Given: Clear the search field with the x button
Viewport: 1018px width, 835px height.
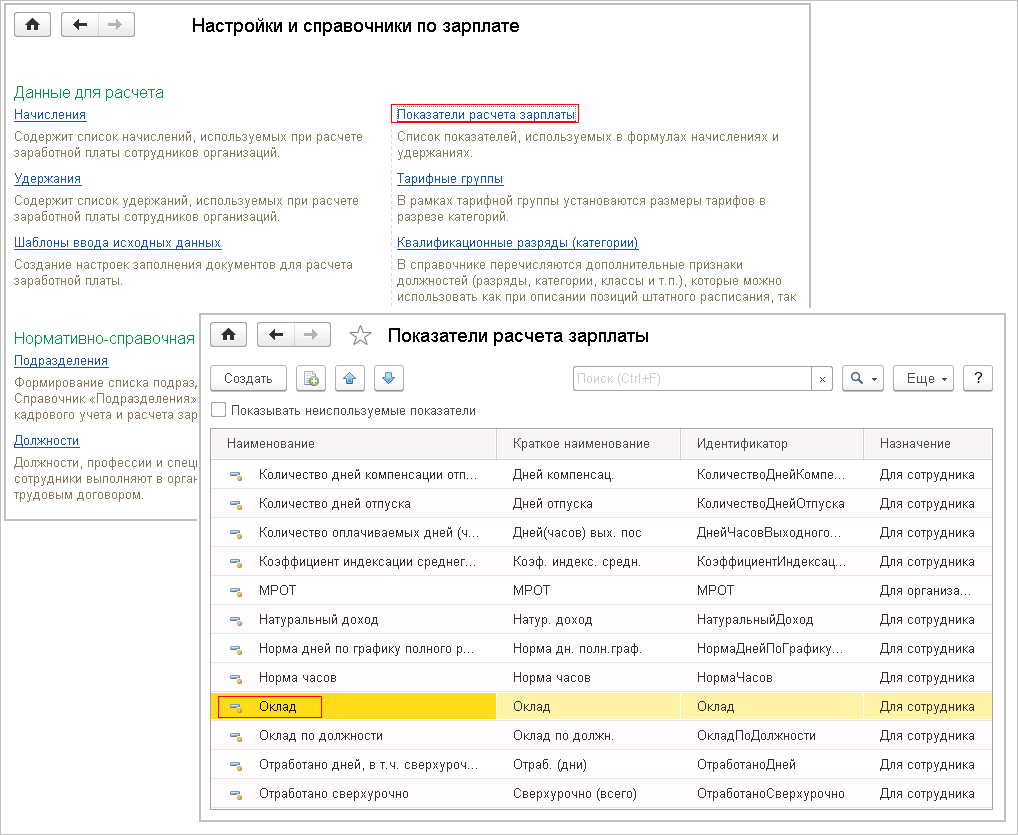Looking at the screenshot, I should (x=823, y=379).
